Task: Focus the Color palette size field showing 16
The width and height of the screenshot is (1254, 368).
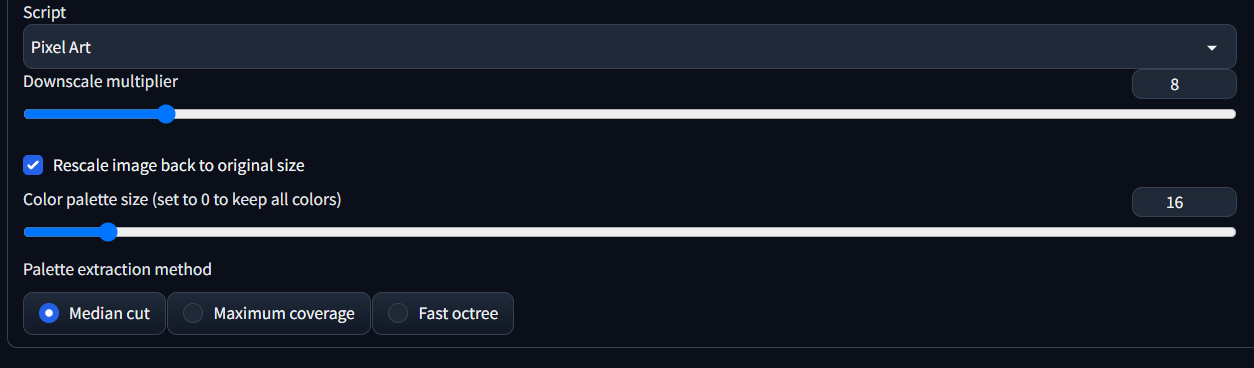Action: (1183, 202)
